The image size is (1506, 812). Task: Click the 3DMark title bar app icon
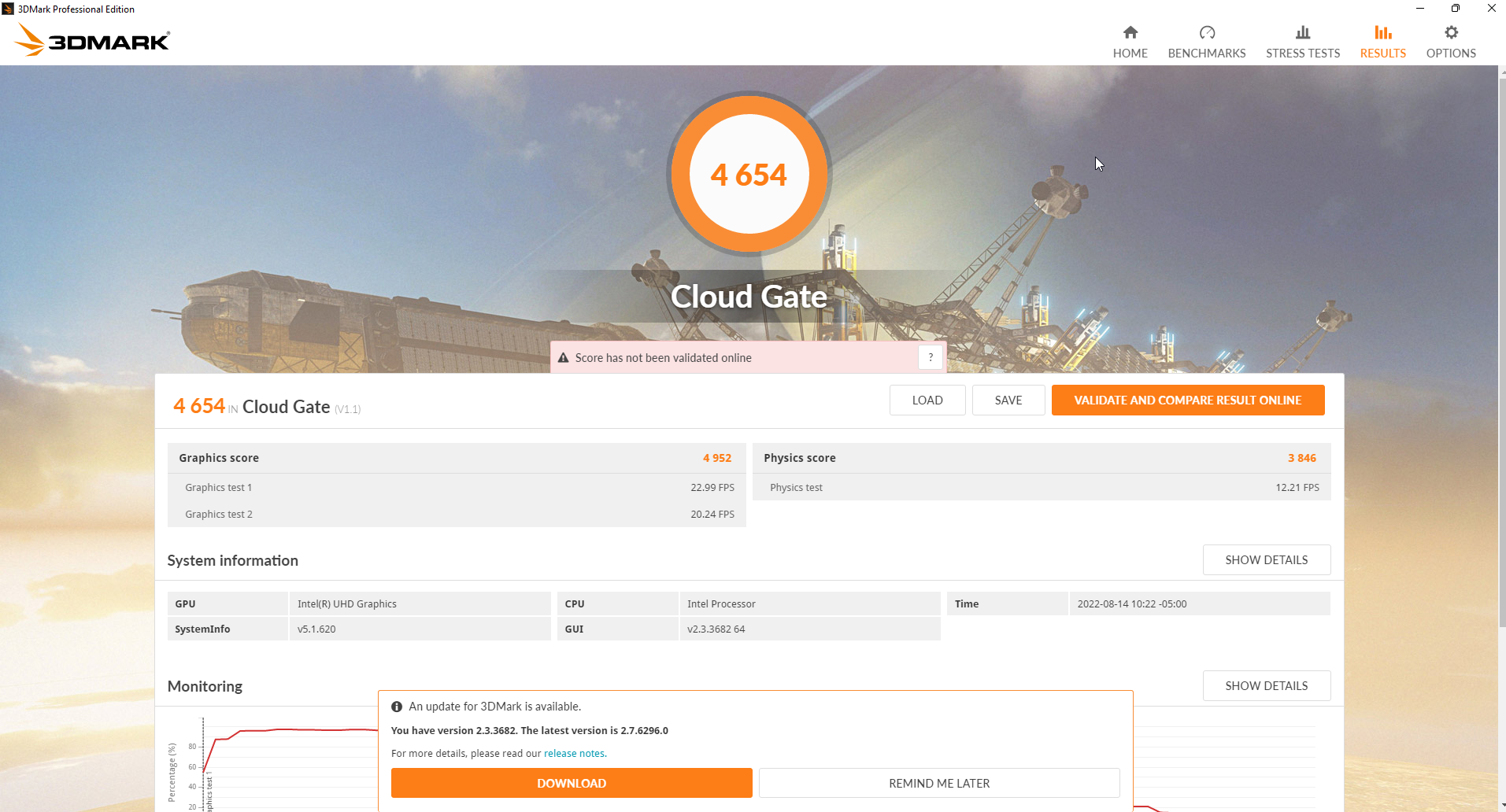pos(8,9)
